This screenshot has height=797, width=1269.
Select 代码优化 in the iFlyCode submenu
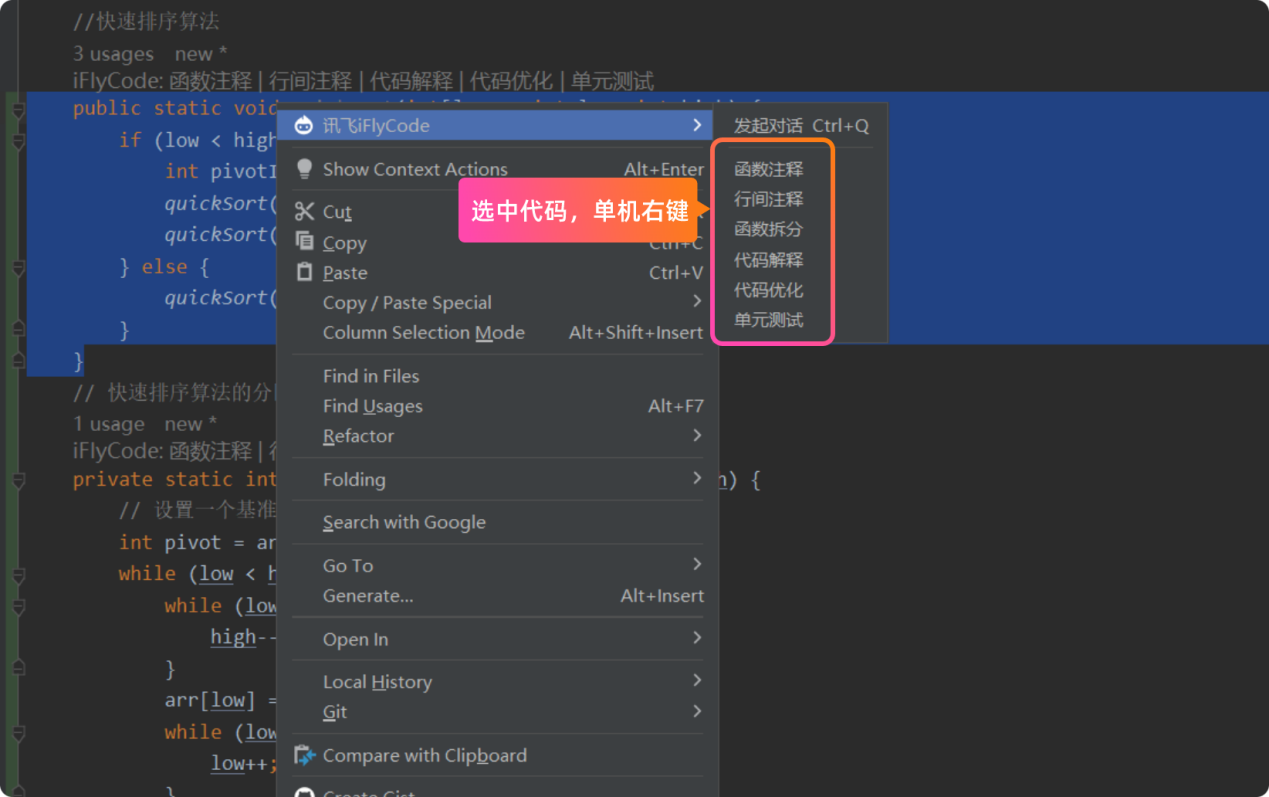coord(768,290)
